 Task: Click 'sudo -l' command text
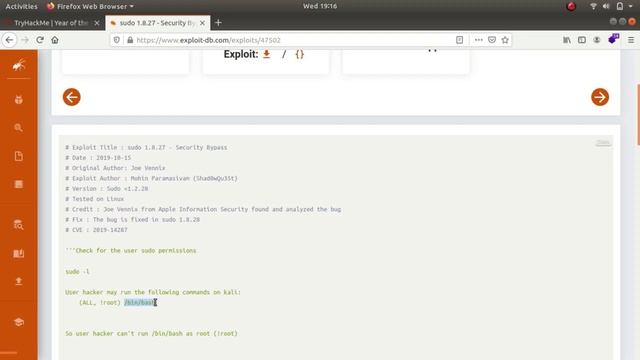[77, 271]
